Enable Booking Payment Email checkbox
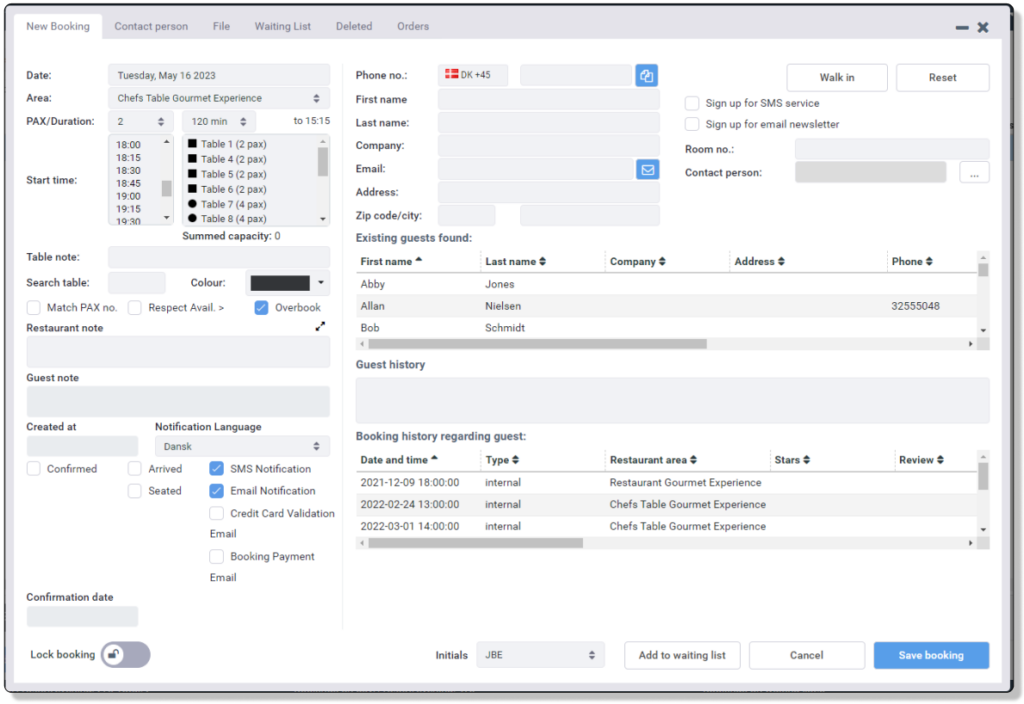 click(216, 556)
